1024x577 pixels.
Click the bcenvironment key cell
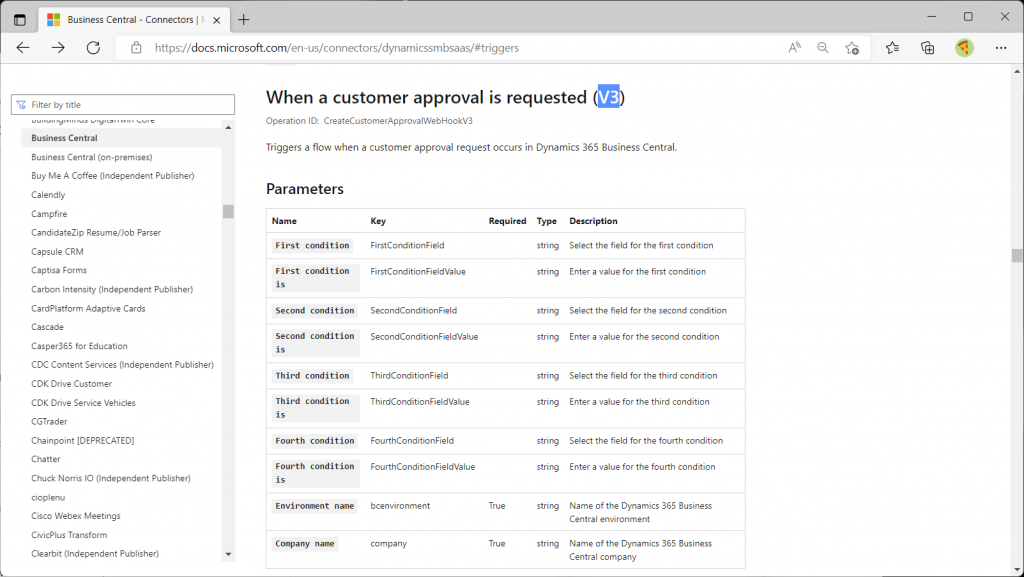click(x=400, y=506)
